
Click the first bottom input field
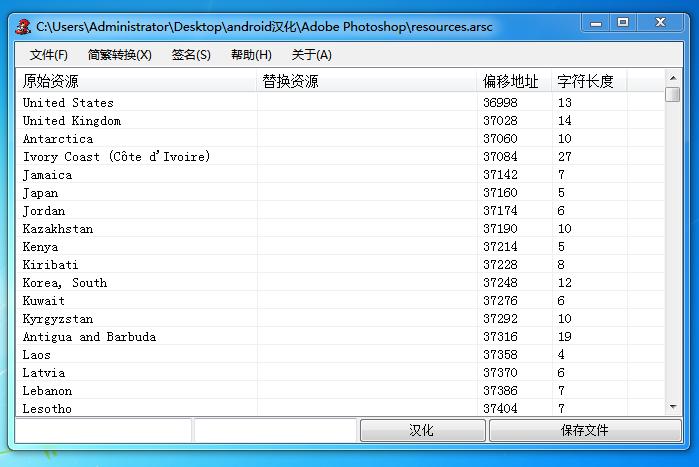coord(103,430)
